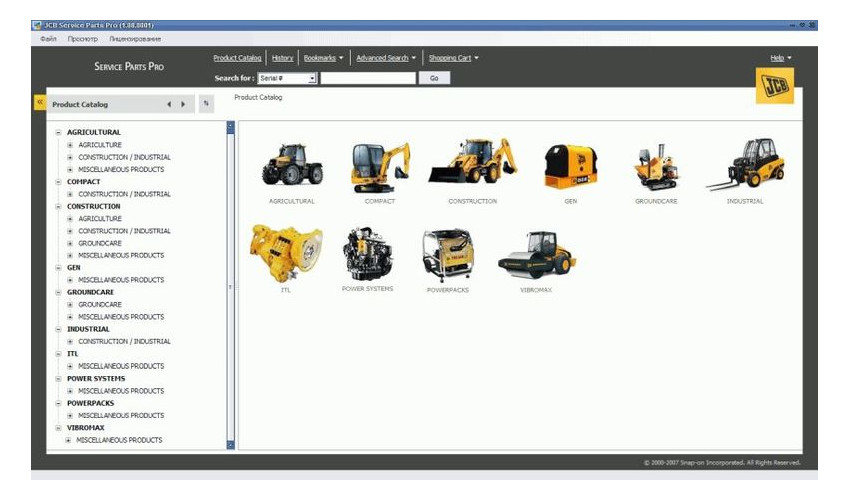Screen dimensions: 849x500
Task: Collapse the GEN tree node
Action: [x=58, y=268]
